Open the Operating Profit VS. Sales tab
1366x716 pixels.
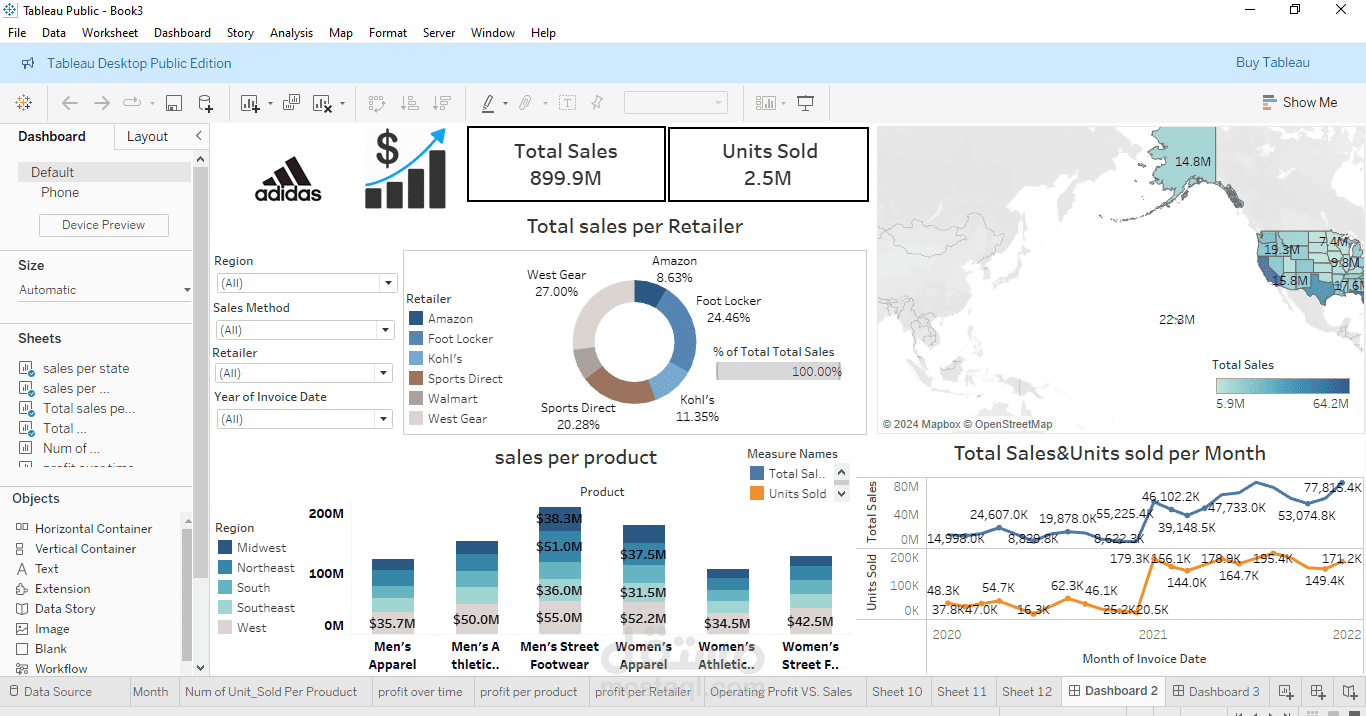click(781, 691)
